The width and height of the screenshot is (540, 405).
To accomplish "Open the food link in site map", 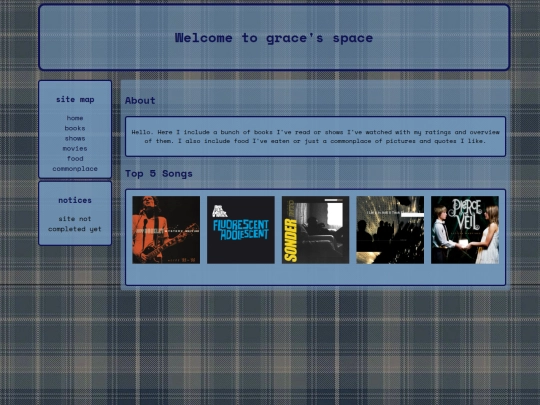I will pyautogui.click(x=75, y=158).
